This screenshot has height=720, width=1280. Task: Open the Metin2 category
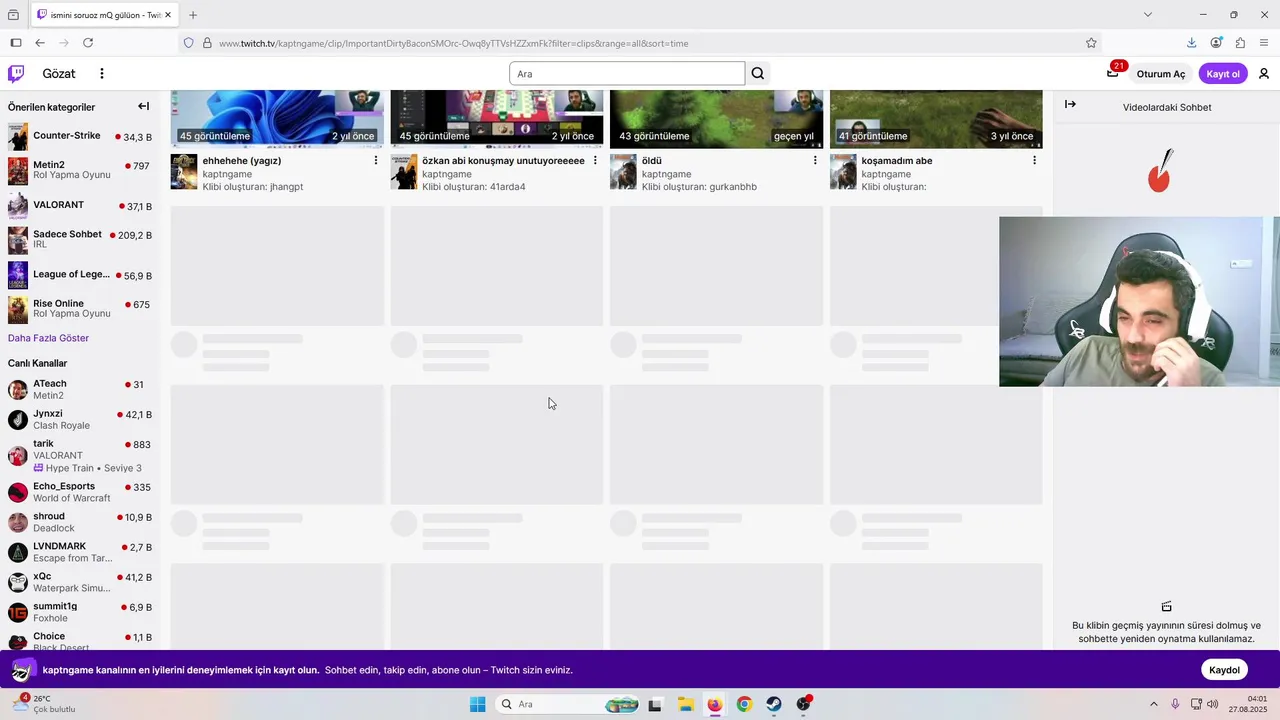pos(80,171)
